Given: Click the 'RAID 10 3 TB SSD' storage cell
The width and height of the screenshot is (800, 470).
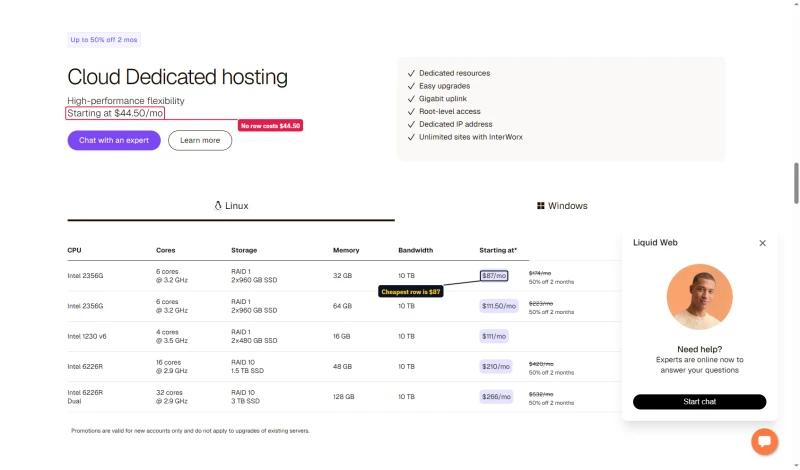Looking at the screenshot, I should [245, 397].
